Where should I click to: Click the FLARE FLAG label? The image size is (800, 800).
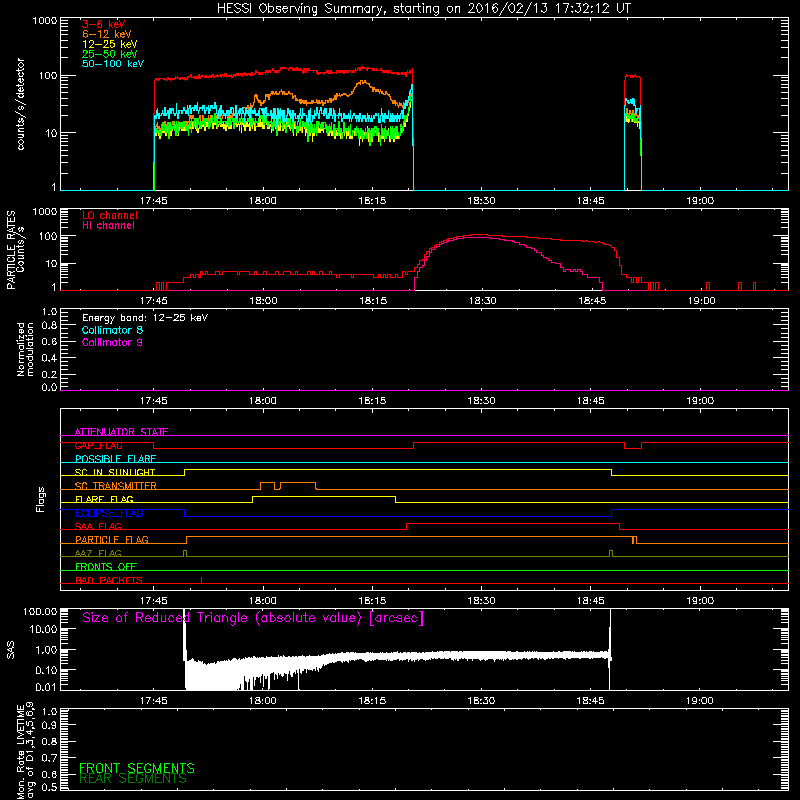click(x=104, y=499)
